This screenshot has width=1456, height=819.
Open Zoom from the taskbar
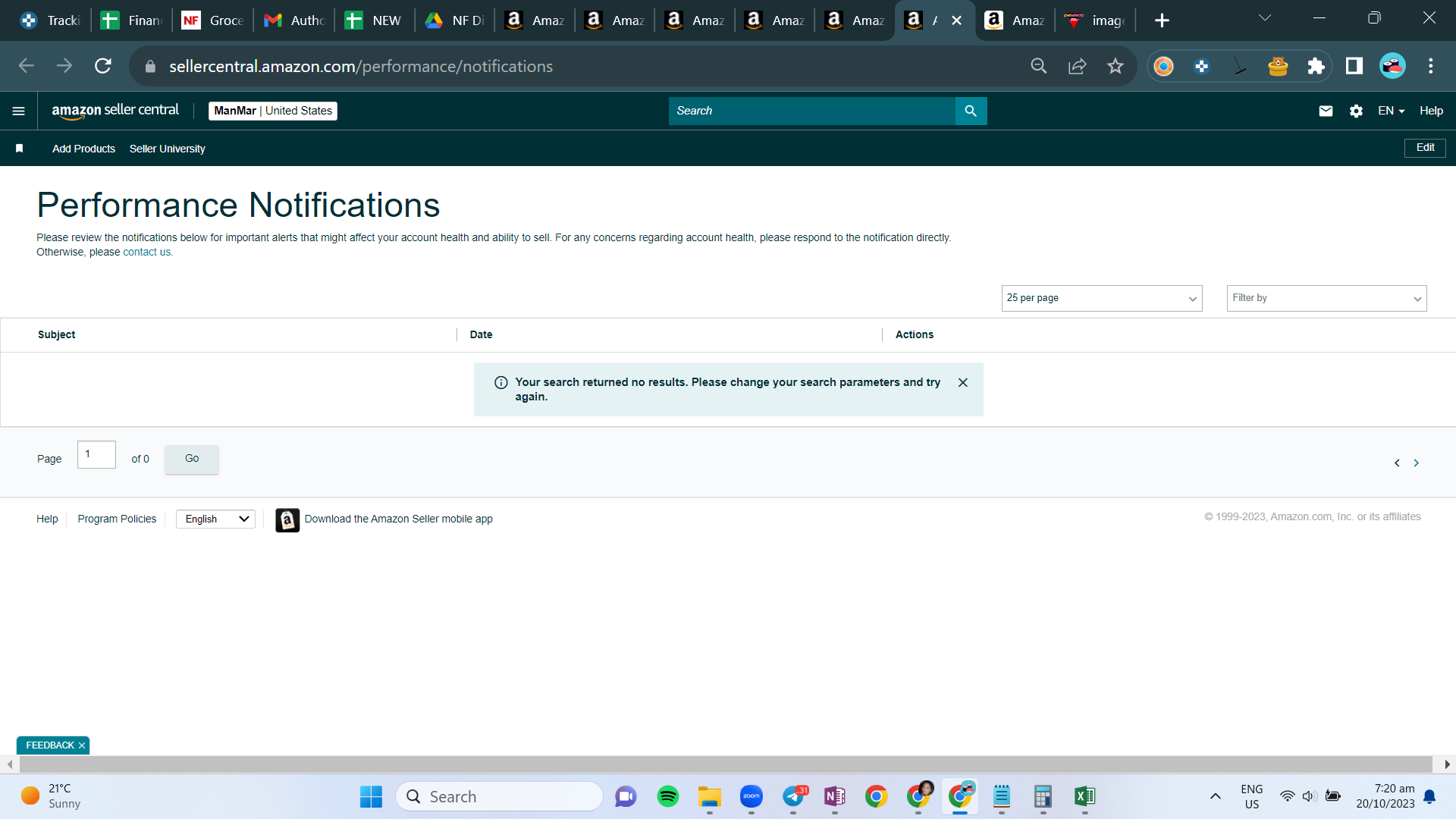point(752,796)
